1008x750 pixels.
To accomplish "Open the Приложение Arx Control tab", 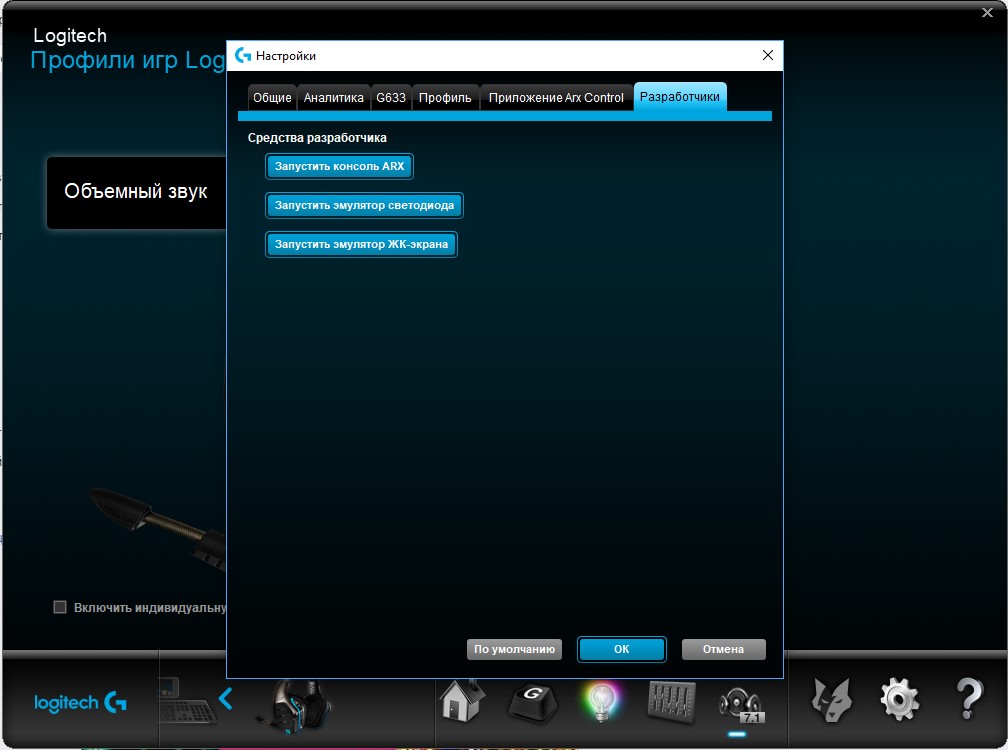I will pyautogui.click(x=556, y=98).
